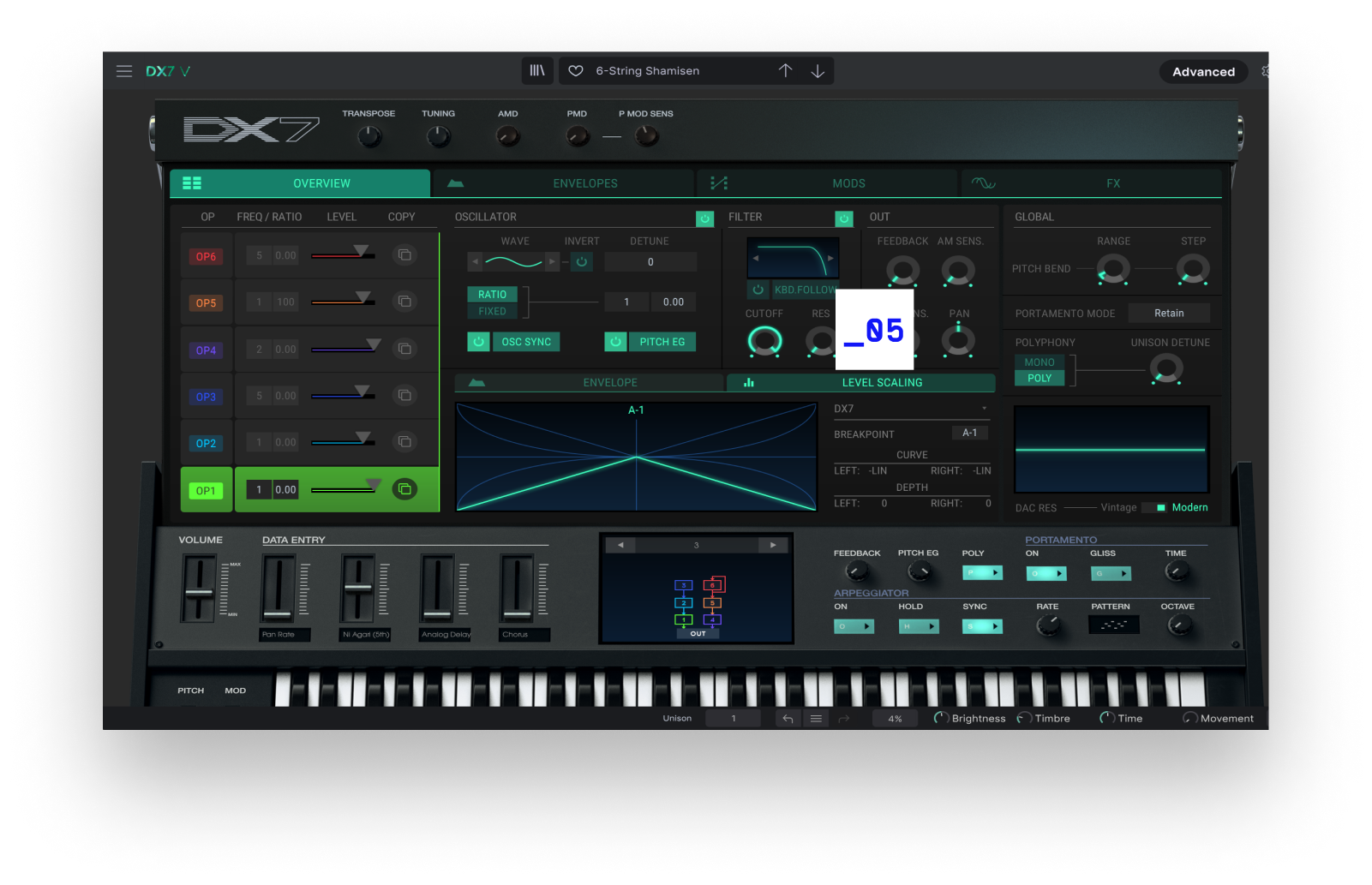This screenshot has height=885, width=1372.
Task: Open the Portamento Mode Retain dropdown
Action: (x=1168, y=314)
